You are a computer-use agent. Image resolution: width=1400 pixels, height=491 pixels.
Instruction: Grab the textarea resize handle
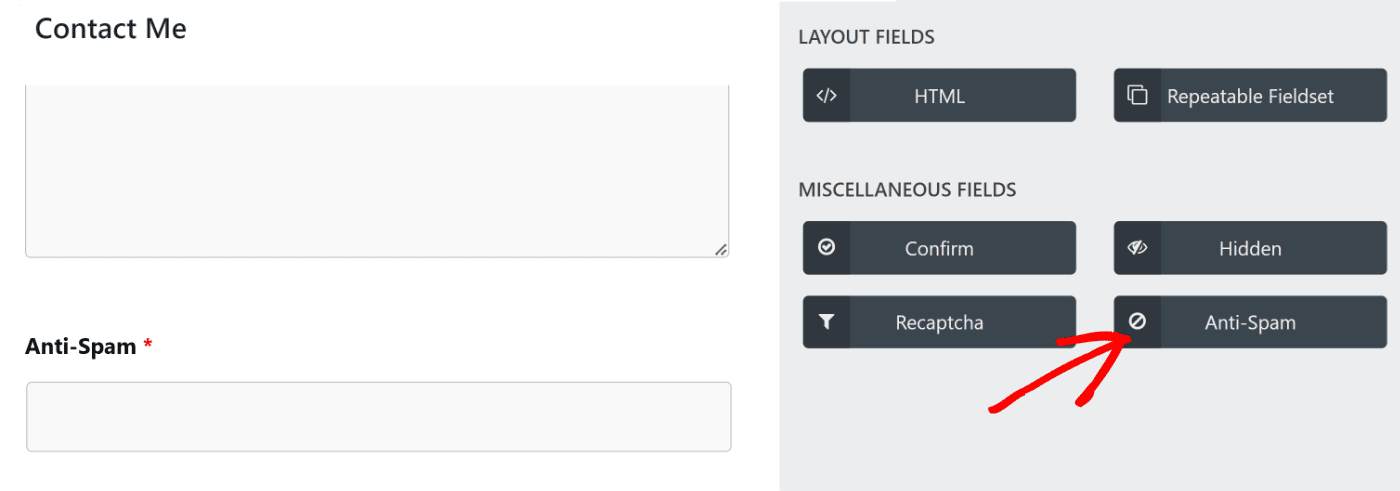720,249
